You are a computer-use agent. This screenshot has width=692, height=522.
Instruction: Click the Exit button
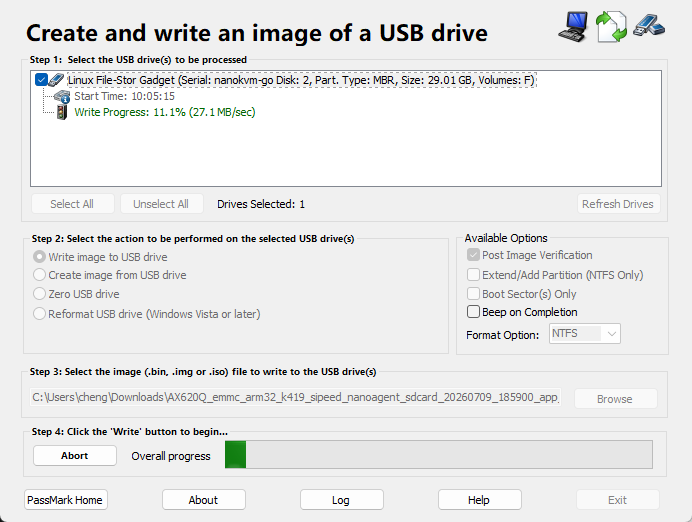coord(618,500)
